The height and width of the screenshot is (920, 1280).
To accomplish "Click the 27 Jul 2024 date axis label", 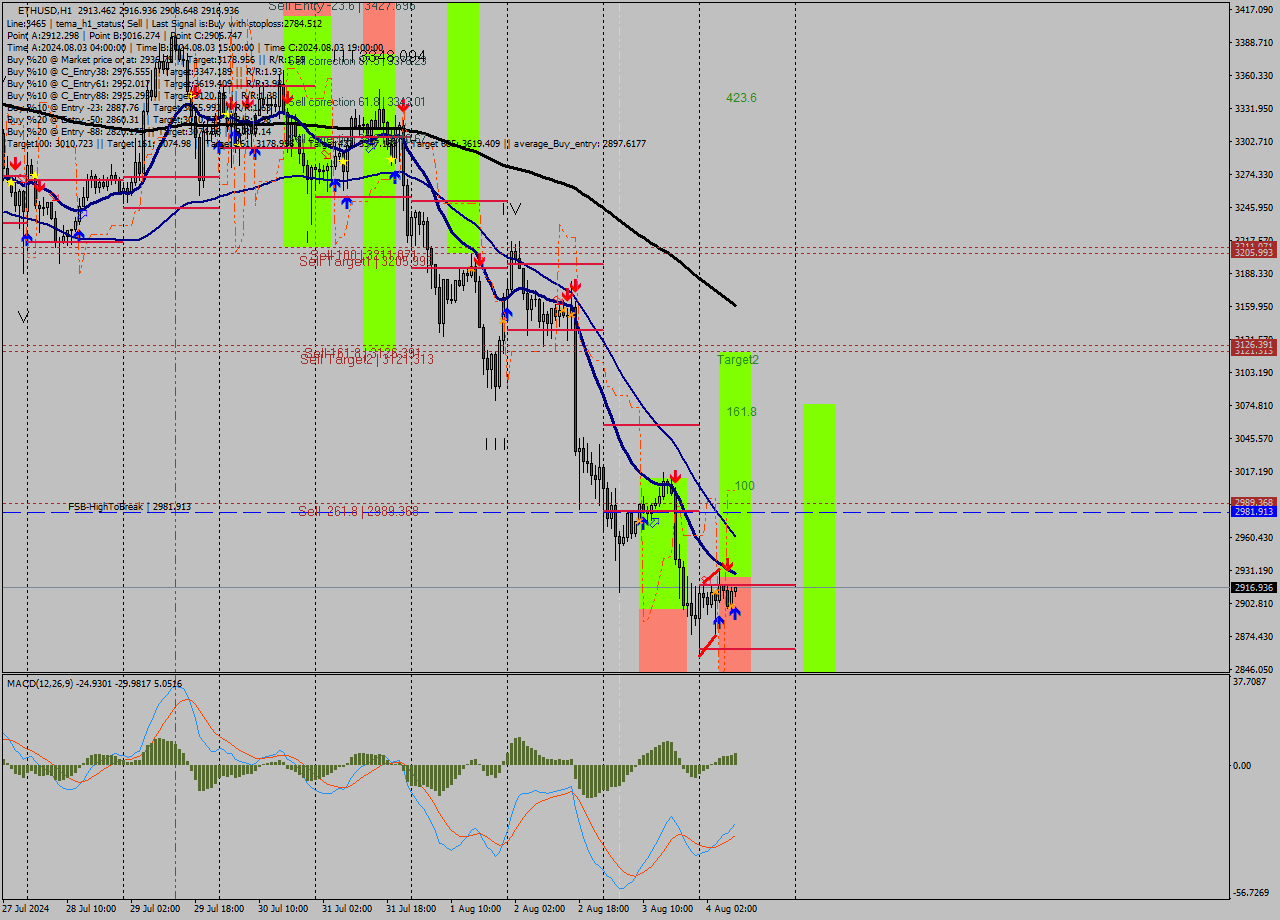I will pos(25,910).
